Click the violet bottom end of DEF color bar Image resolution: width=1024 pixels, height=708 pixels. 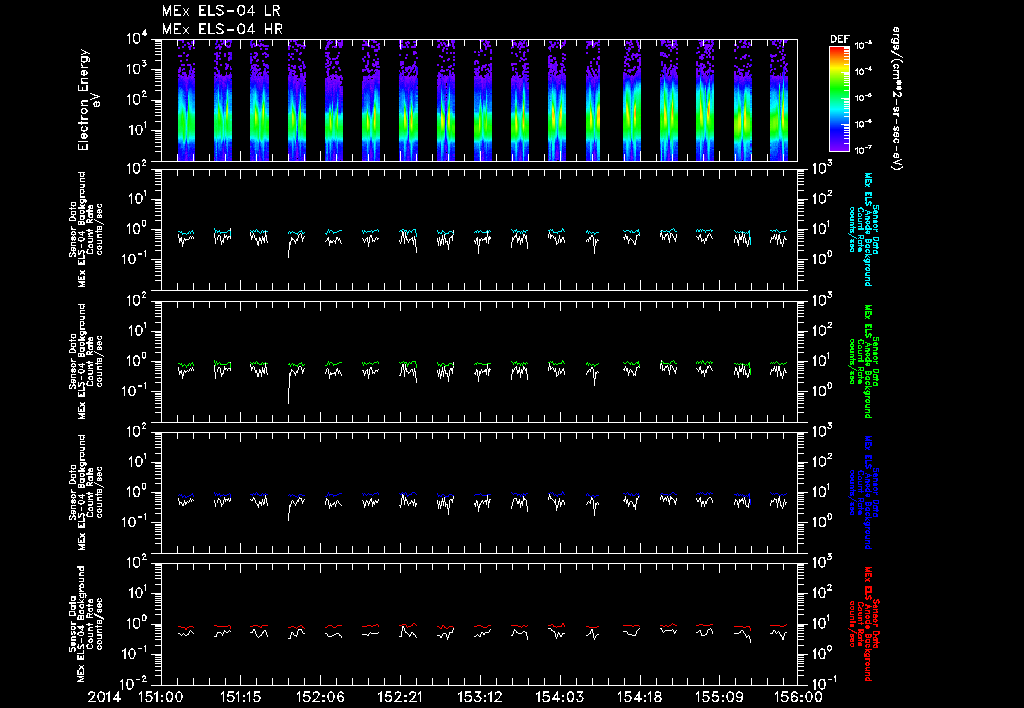840,146
